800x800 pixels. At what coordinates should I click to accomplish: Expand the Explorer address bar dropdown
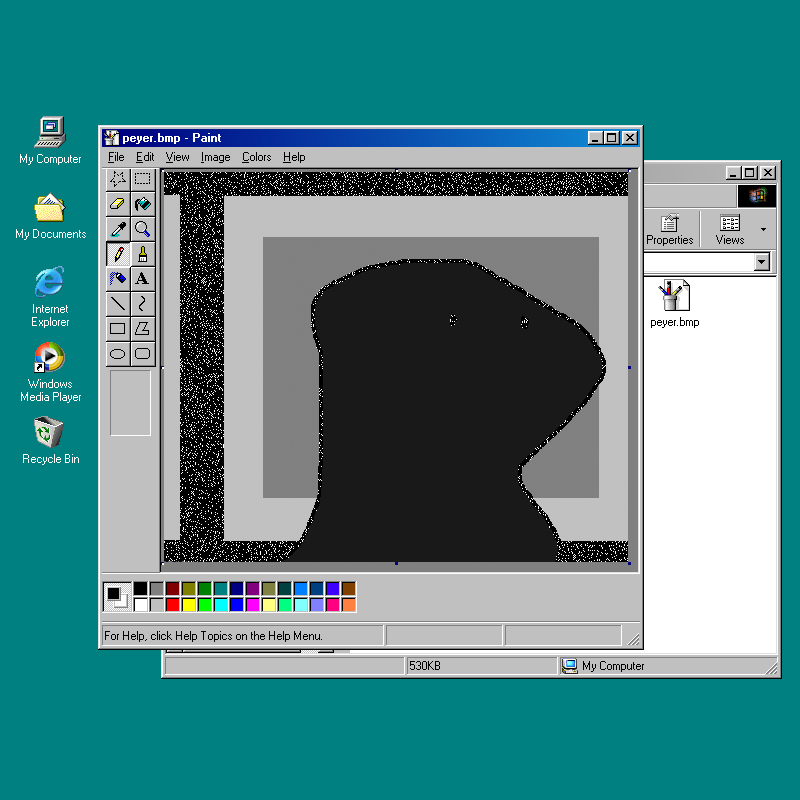(x=762, y=262)
